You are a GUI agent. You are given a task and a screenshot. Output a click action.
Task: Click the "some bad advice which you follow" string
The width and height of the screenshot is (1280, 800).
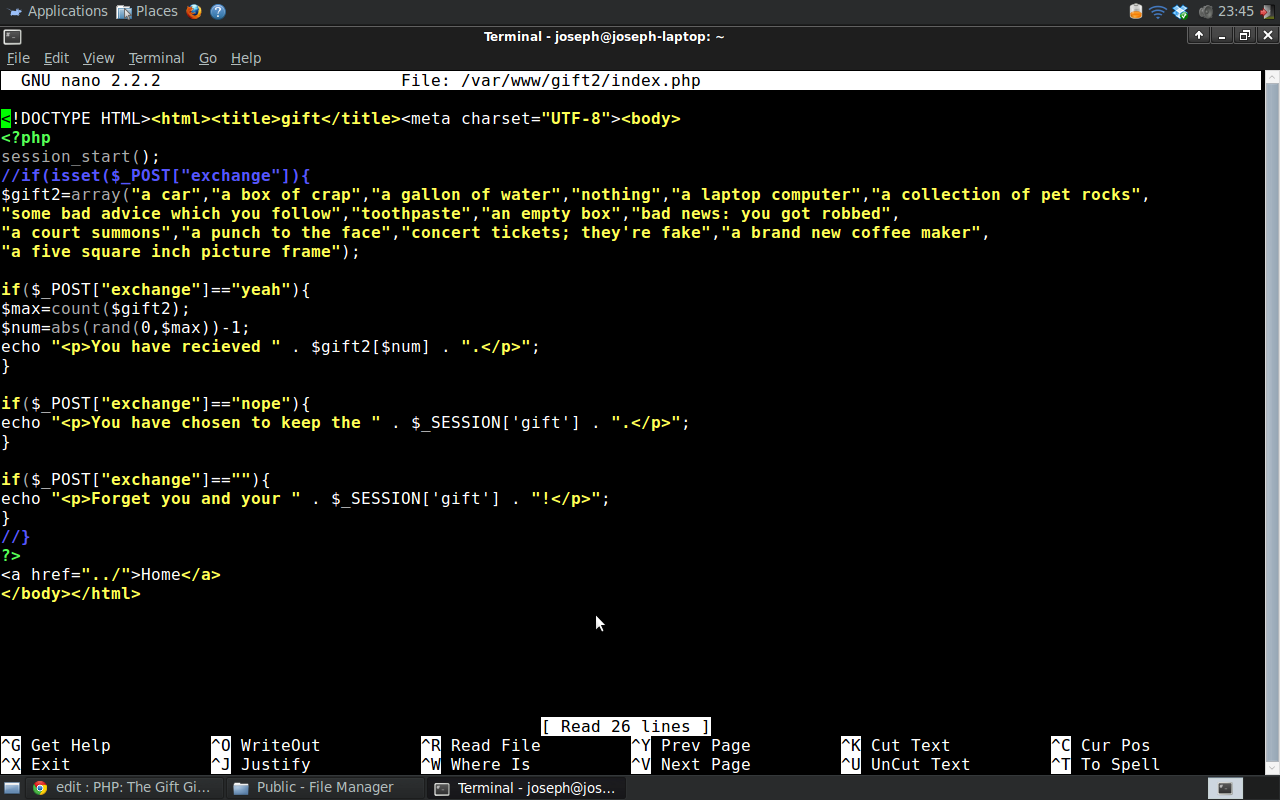[171, 214]
